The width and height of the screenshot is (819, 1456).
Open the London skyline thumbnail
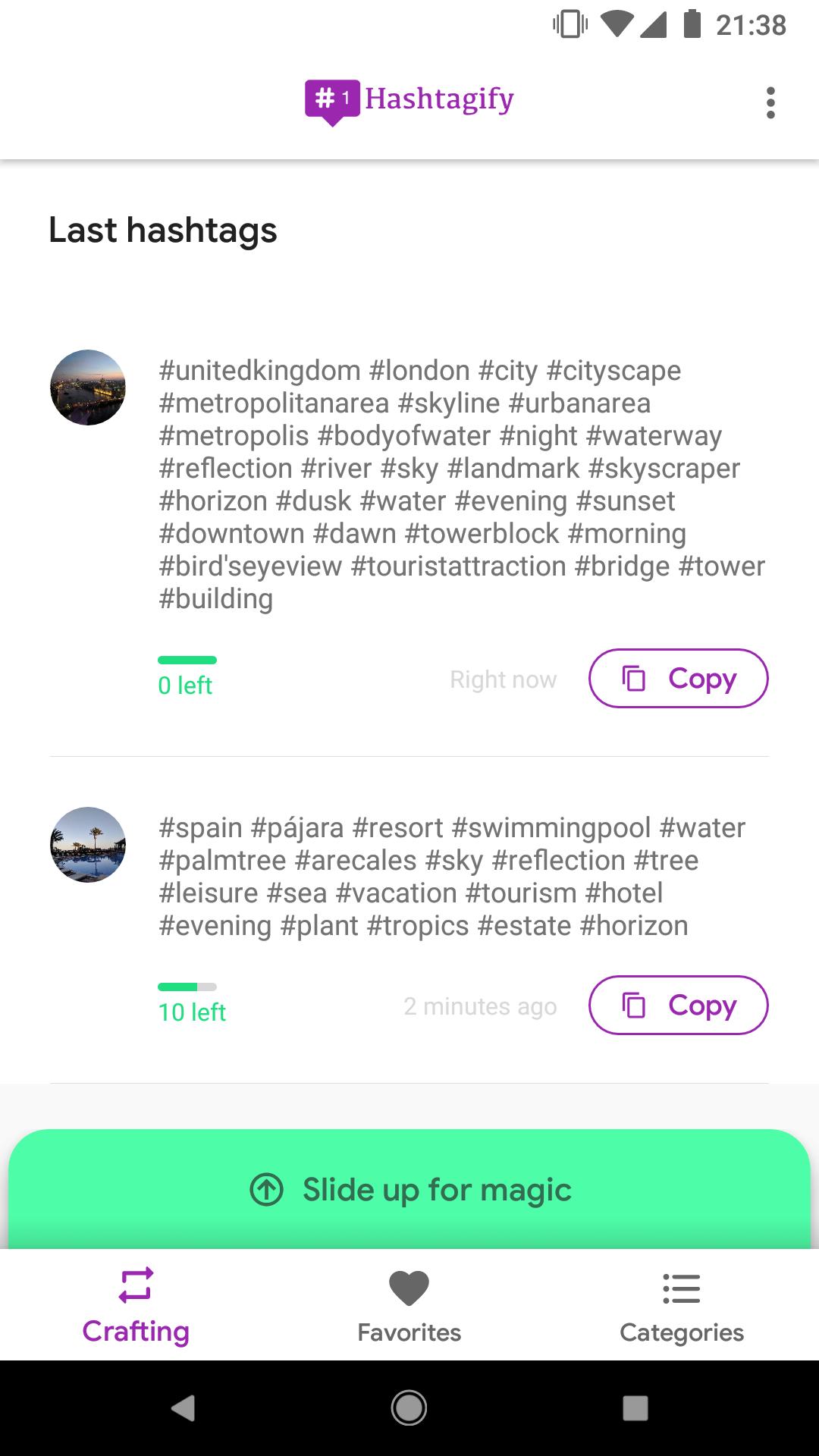[88, 388]
